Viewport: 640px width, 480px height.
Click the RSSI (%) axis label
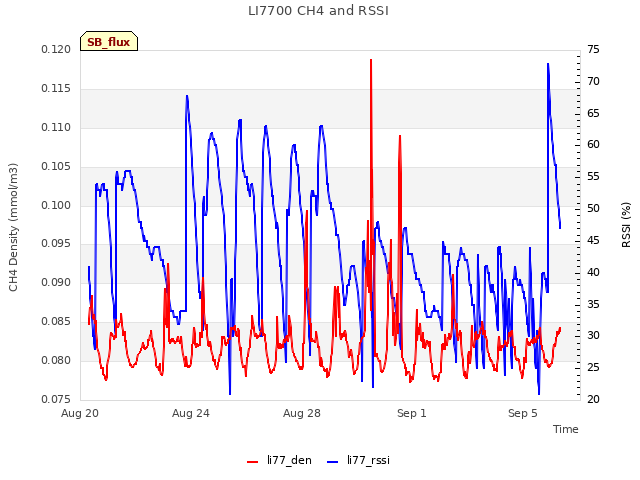(626, 224)
